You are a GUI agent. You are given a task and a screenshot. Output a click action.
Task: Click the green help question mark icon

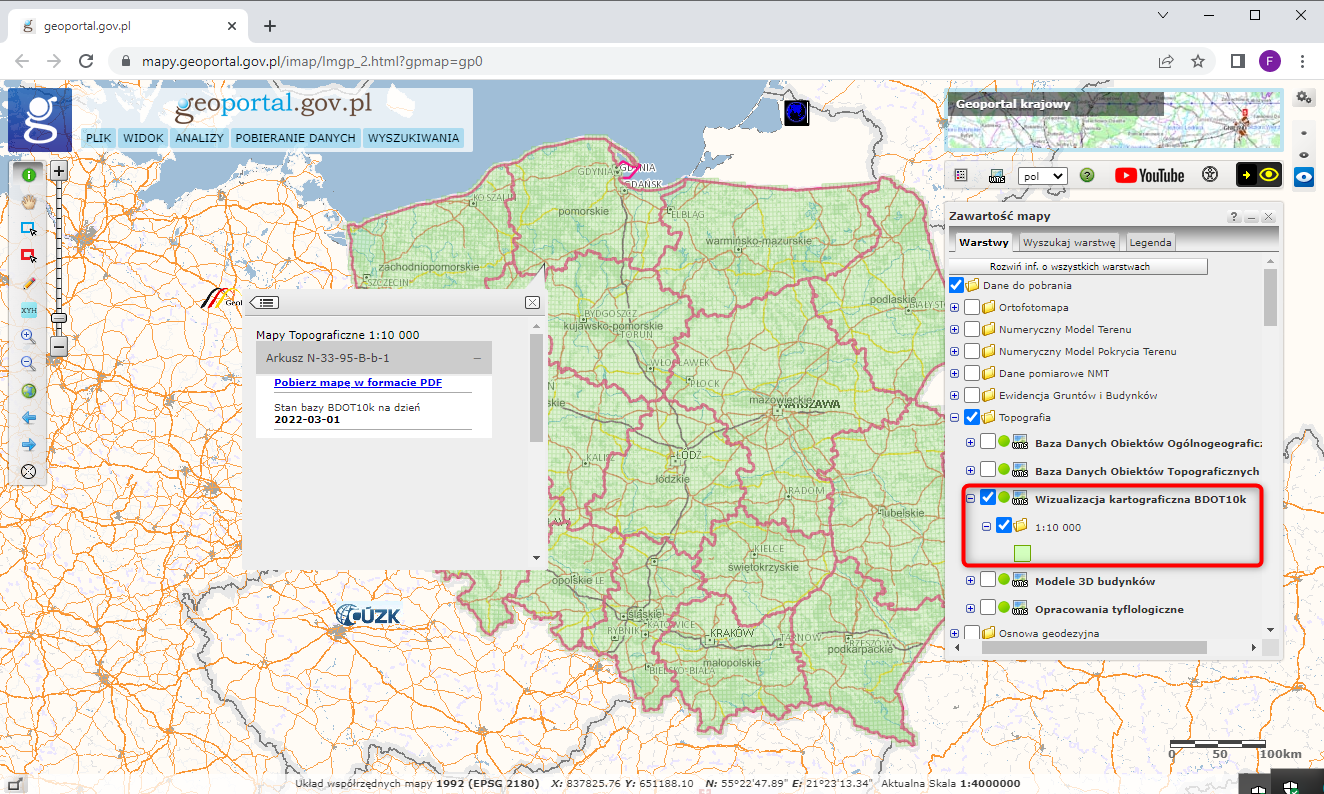click(1087, 175)
